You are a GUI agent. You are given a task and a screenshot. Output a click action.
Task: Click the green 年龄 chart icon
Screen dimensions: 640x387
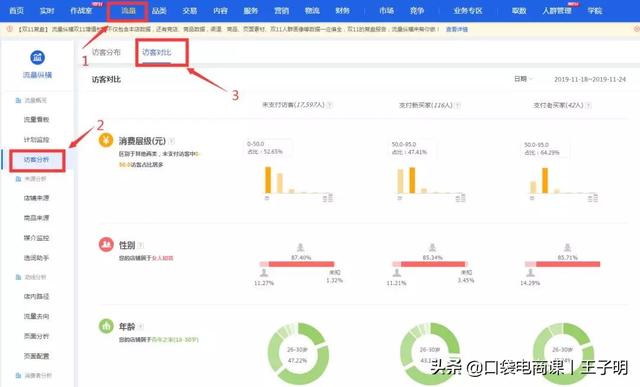[106, 326]
